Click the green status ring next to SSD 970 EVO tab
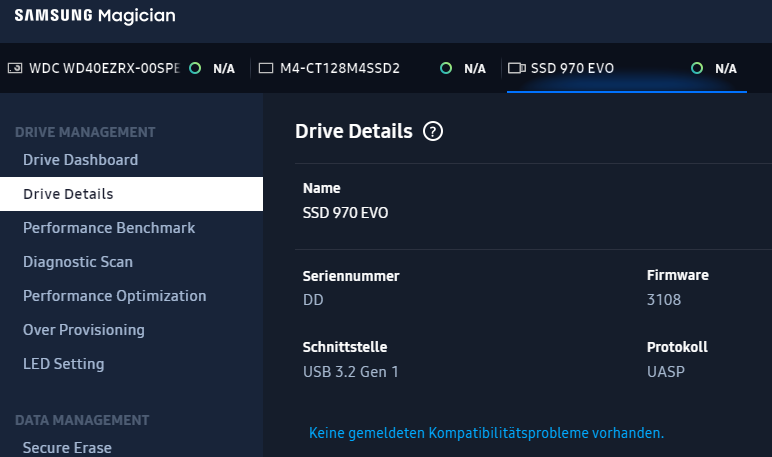The height and width of the screenshot is (457, 772). [x=697, y=68]
